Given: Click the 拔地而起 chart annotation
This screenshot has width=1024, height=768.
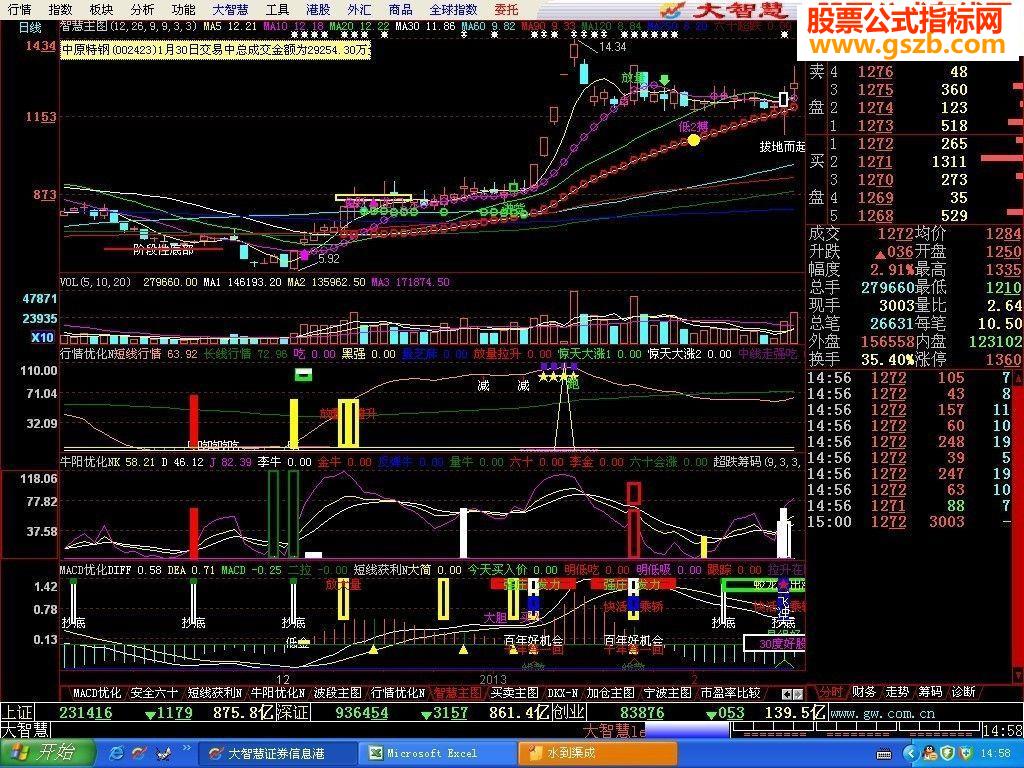Looking at the screenshot, I should click(782, 147).
